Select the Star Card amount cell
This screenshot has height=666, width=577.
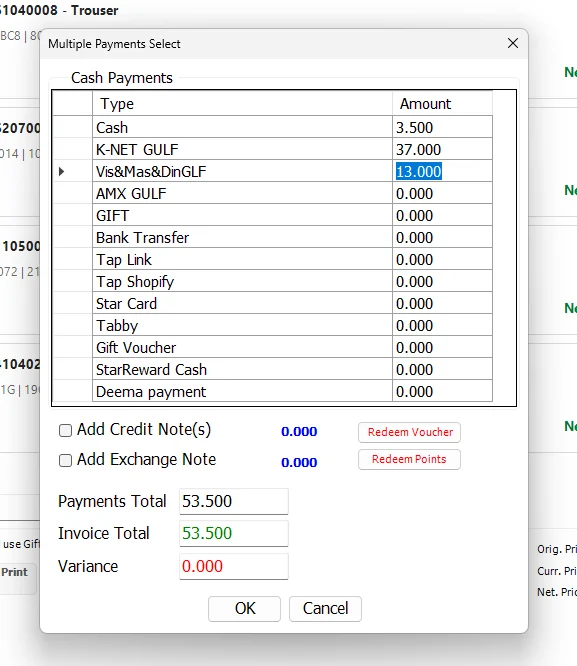coord(442,304)
